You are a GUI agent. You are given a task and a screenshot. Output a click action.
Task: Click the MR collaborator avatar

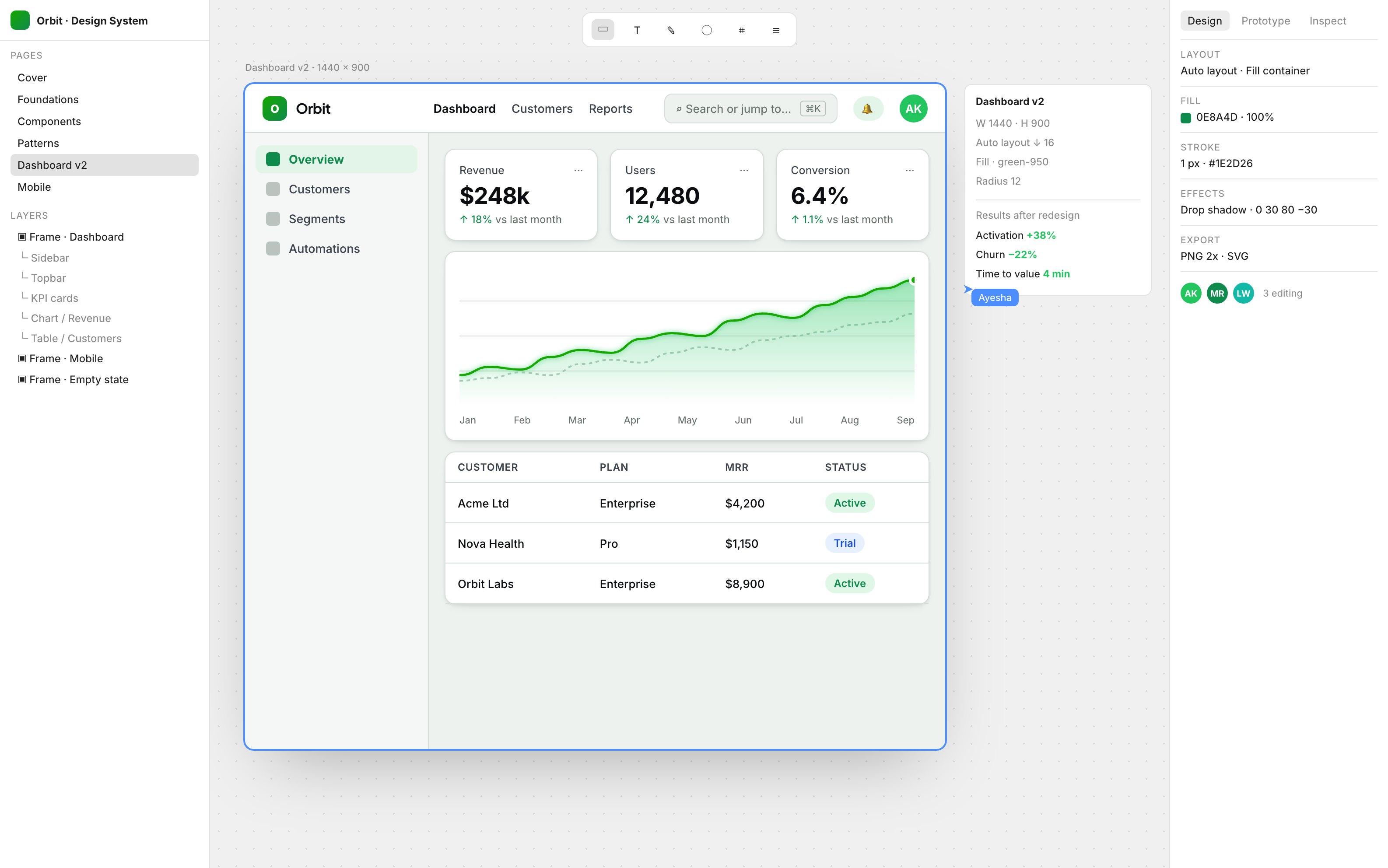tap(1217, 294)
